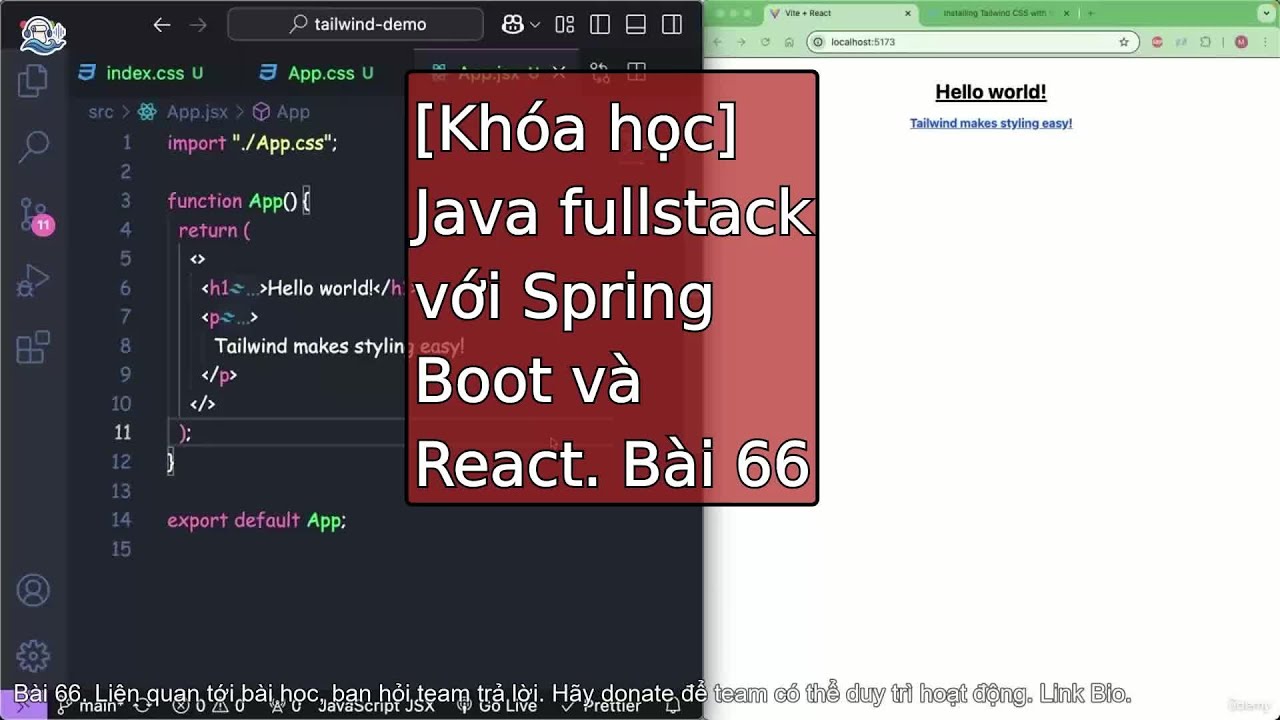The height and width of the screenshot is (720, 1280).
Task: Open the Customize Layout control
Action: (x=565, y=25)
